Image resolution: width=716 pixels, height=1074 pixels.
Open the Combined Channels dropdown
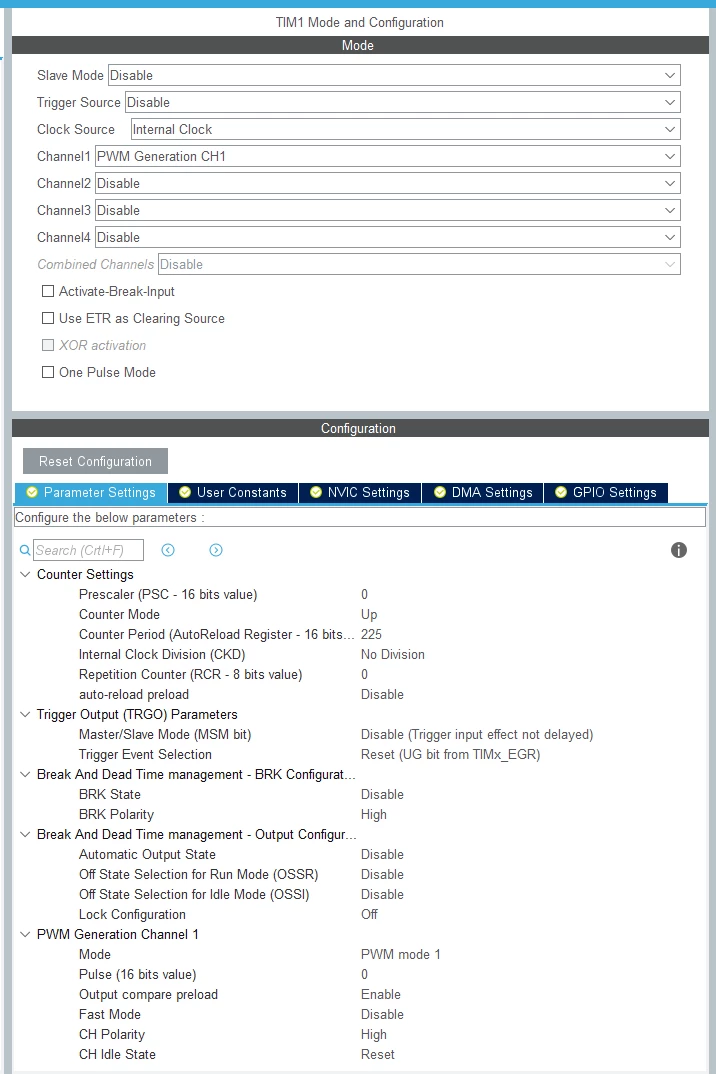[x=419, y=264]
